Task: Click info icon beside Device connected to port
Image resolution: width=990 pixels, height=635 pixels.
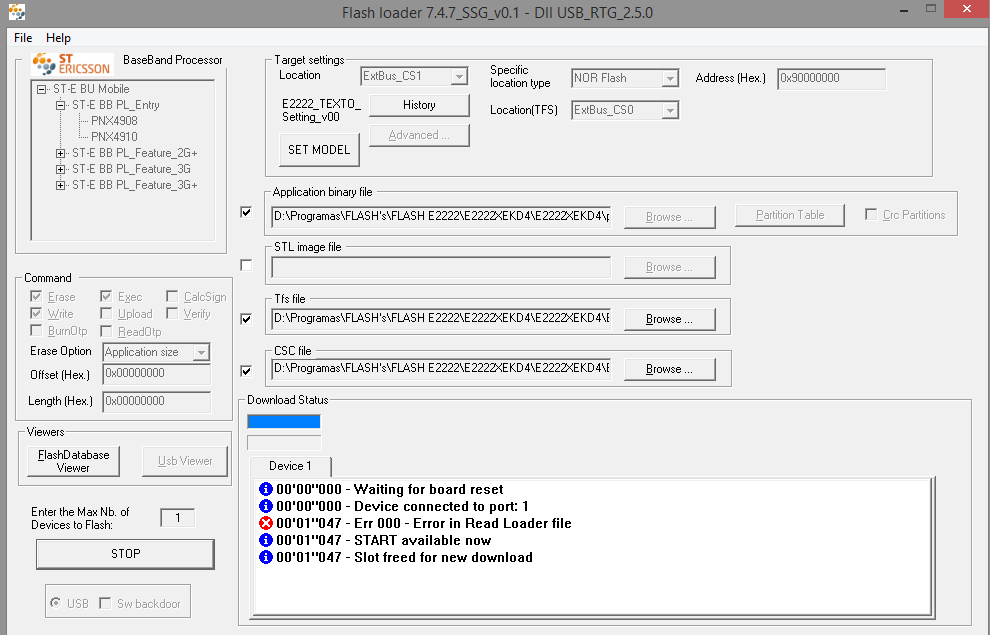Action: (266, 506)
